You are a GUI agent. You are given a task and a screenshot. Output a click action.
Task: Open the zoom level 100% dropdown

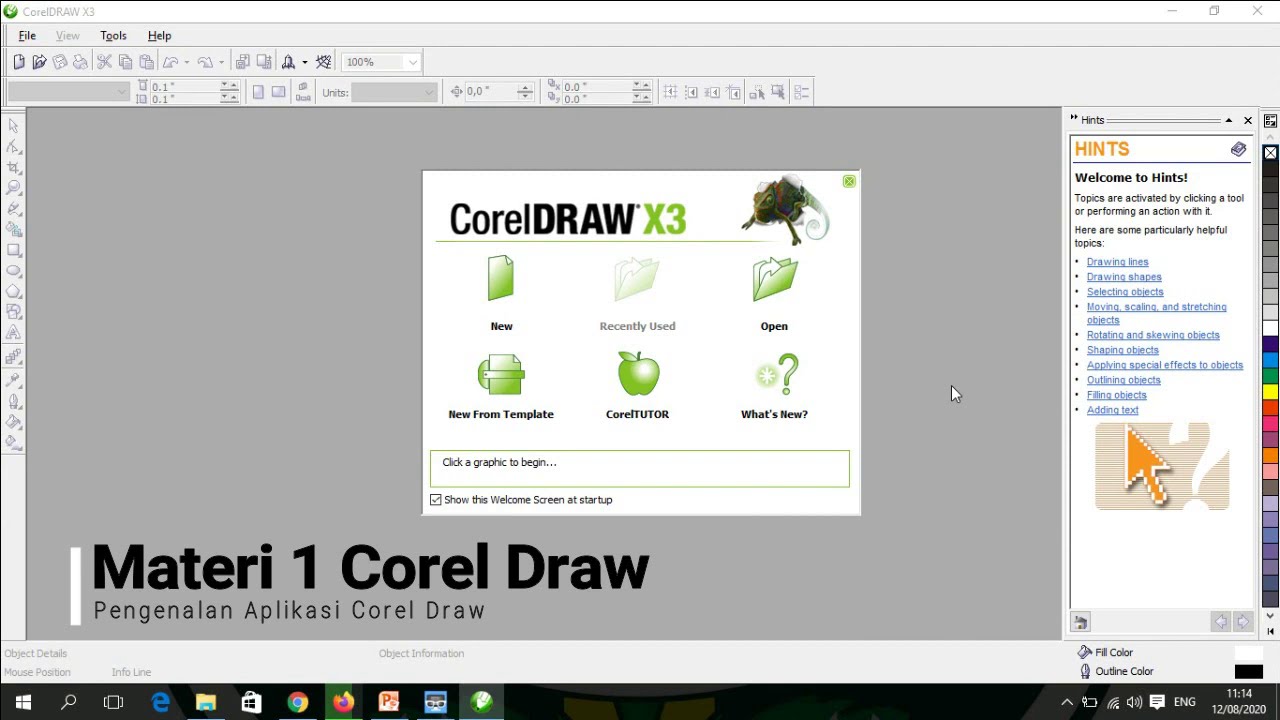[x=412, y=62]
